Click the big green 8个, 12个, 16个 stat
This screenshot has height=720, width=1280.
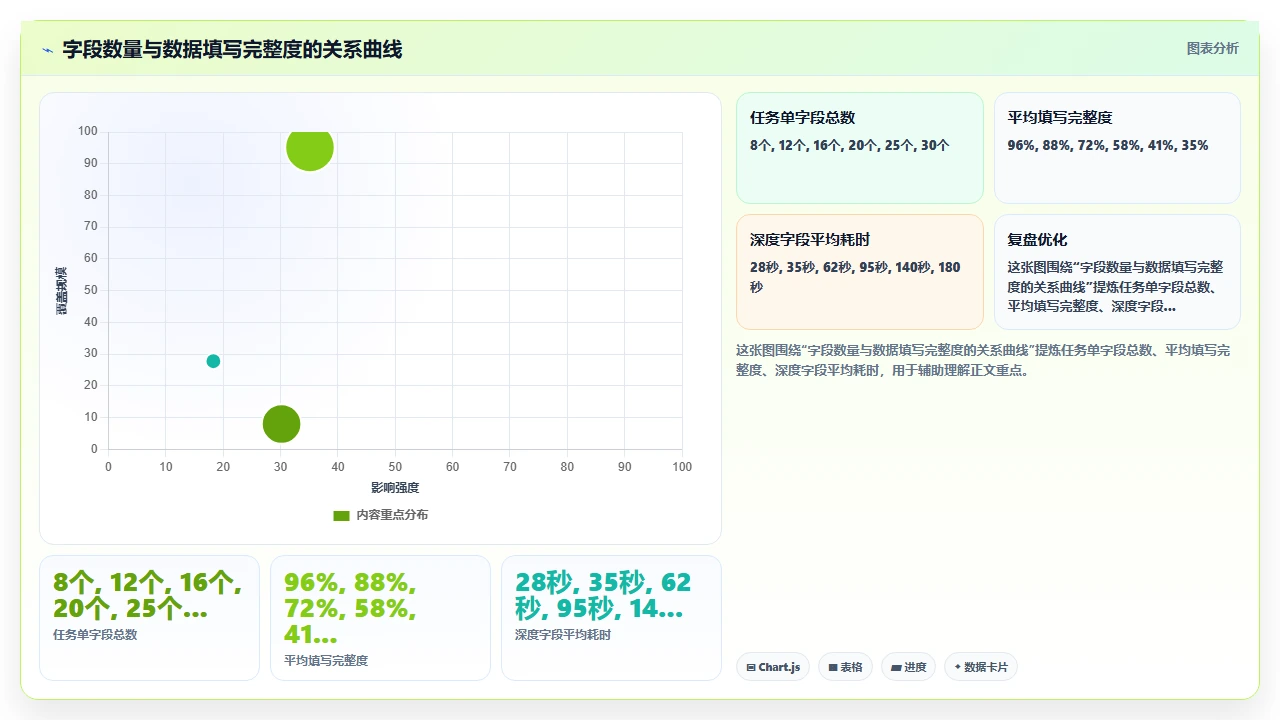[x=147, y=595]
